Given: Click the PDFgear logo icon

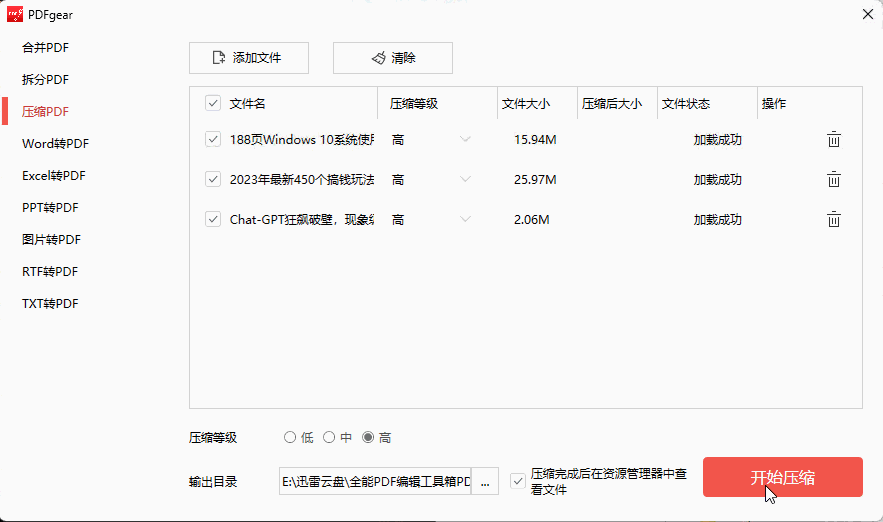Looking at the screenshot, I should click(x=15, y=15).
